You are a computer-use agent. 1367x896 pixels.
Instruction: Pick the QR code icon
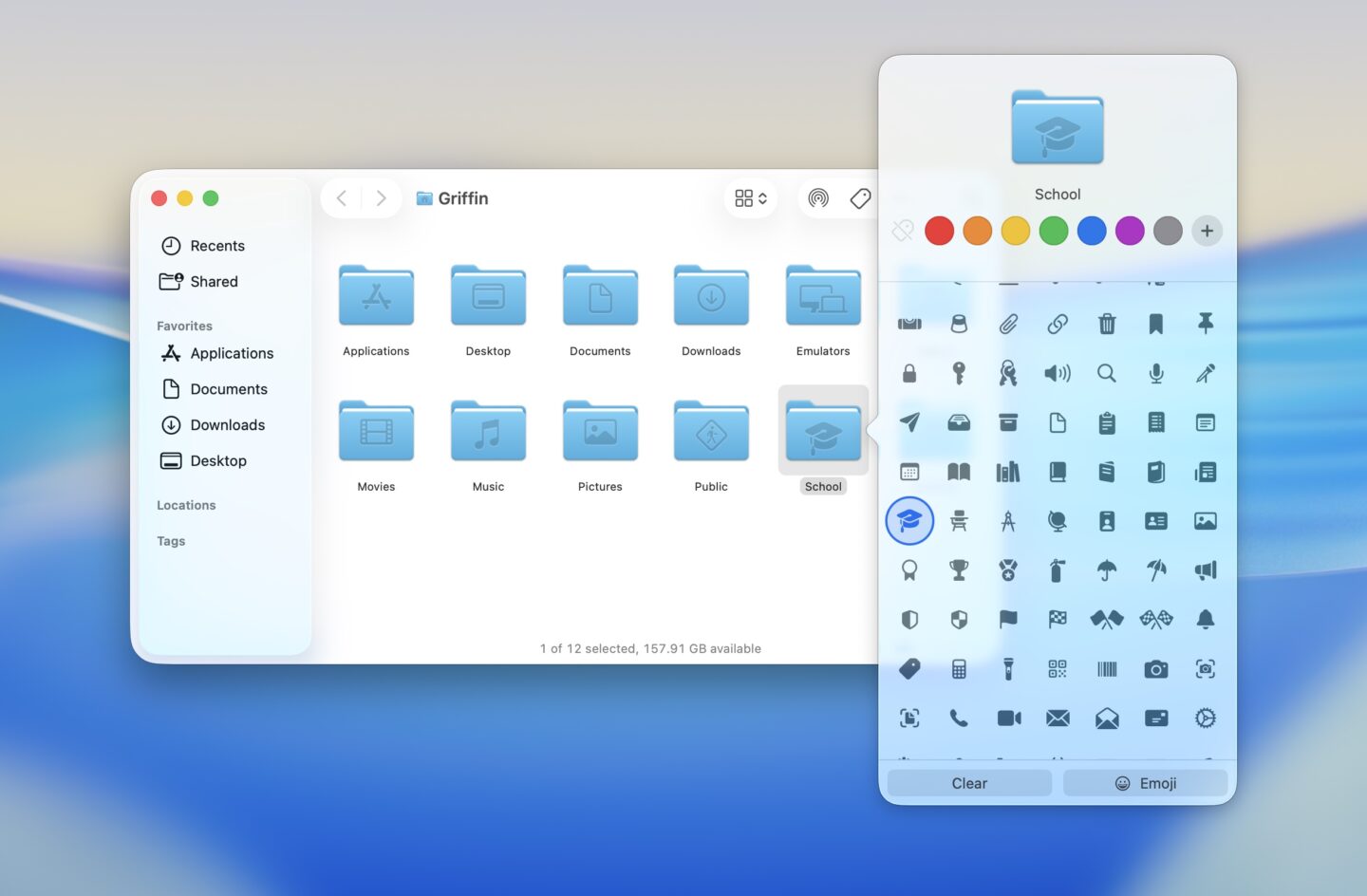pyautogui.click(x=1057, y=669)
